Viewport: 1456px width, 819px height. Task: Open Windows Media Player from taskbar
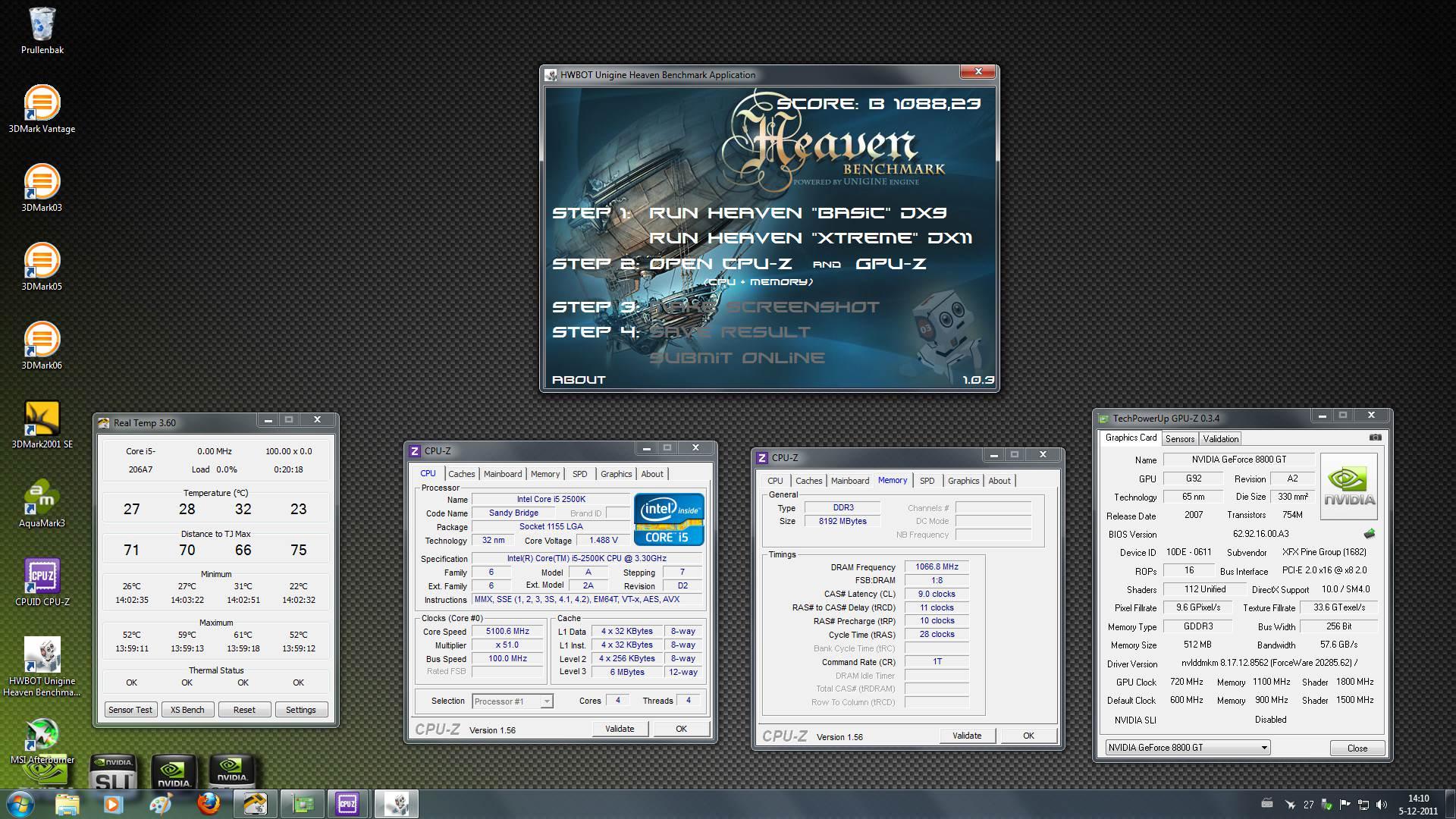[113, 804]
